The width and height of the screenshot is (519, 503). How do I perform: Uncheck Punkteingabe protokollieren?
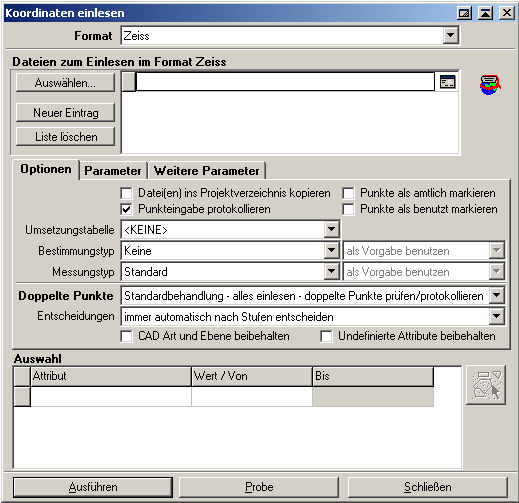(126, 209)
